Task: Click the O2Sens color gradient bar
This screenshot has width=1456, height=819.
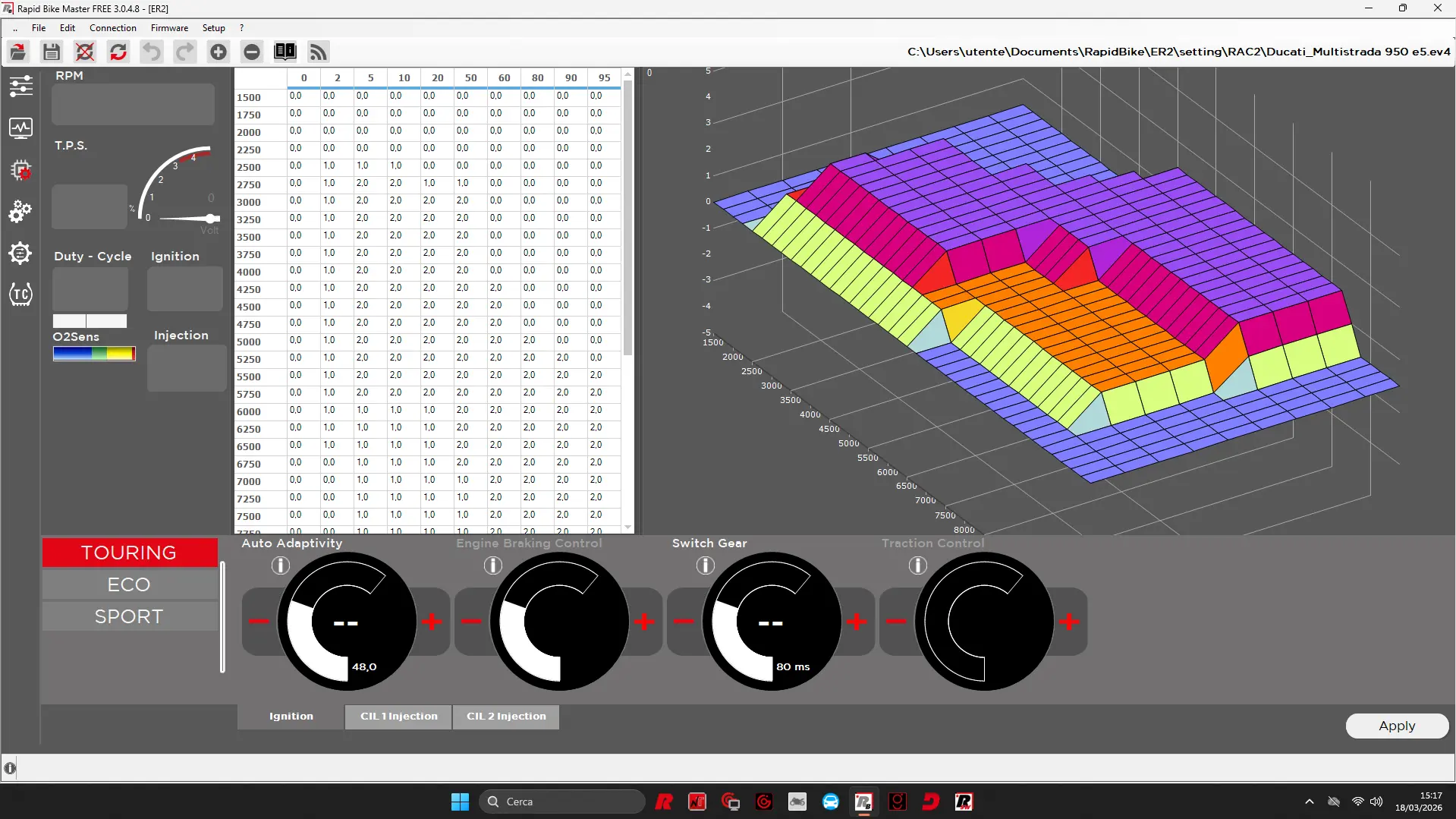Action: [x=94, y=354]
